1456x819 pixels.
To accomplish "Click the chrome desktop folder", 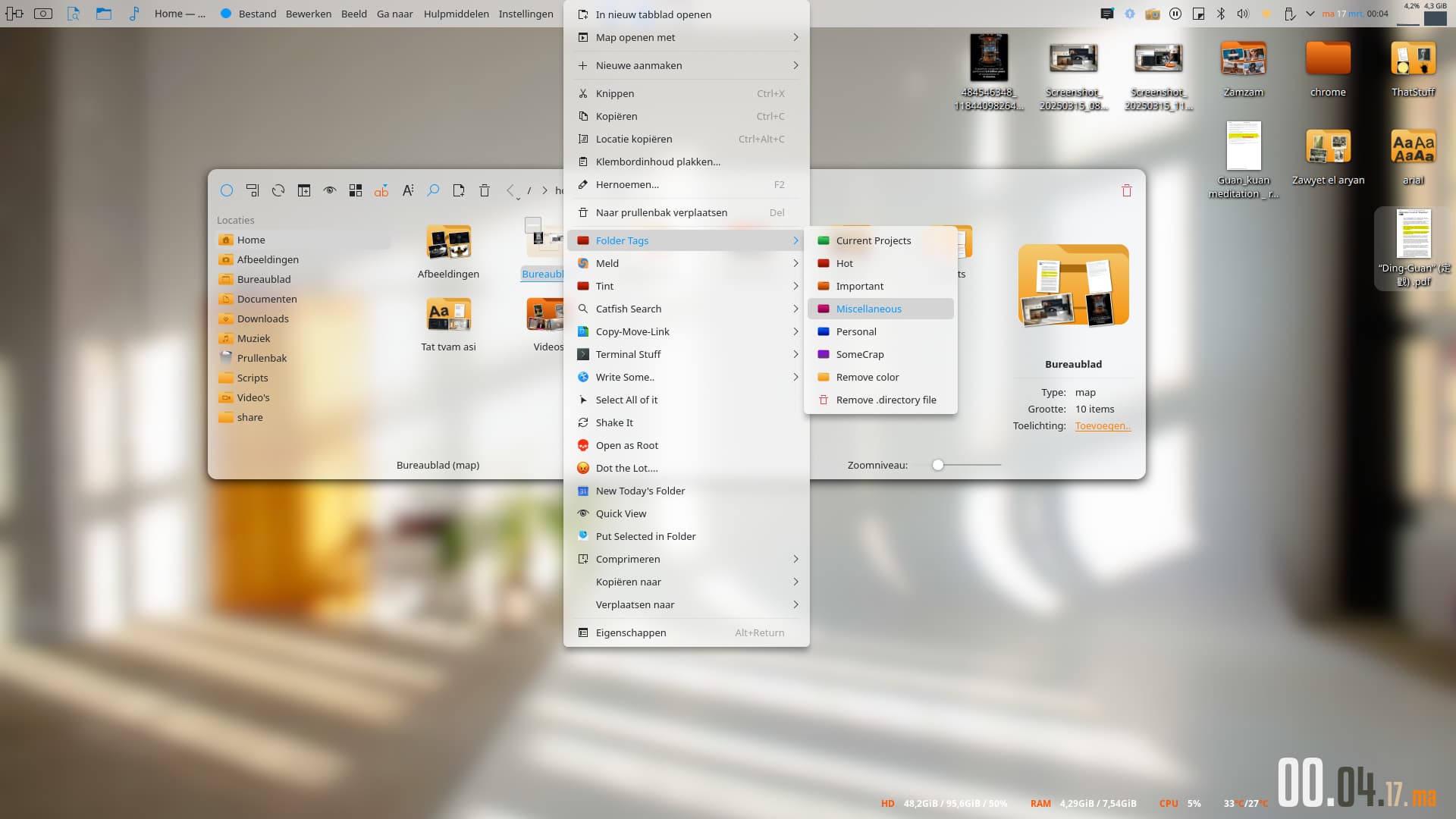I will 1328,69.
